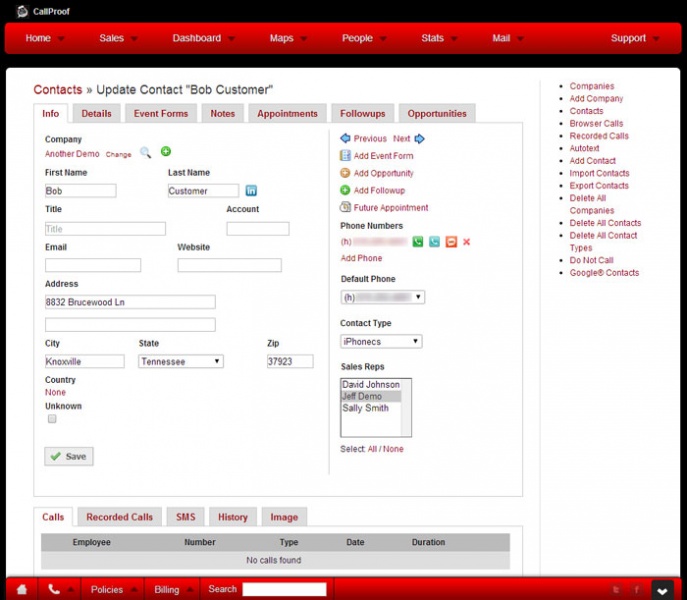Screen dimensions: 687x600
Task: Click the CallProof logo icon
Action: pyautogui.click(x=22, y=11)
